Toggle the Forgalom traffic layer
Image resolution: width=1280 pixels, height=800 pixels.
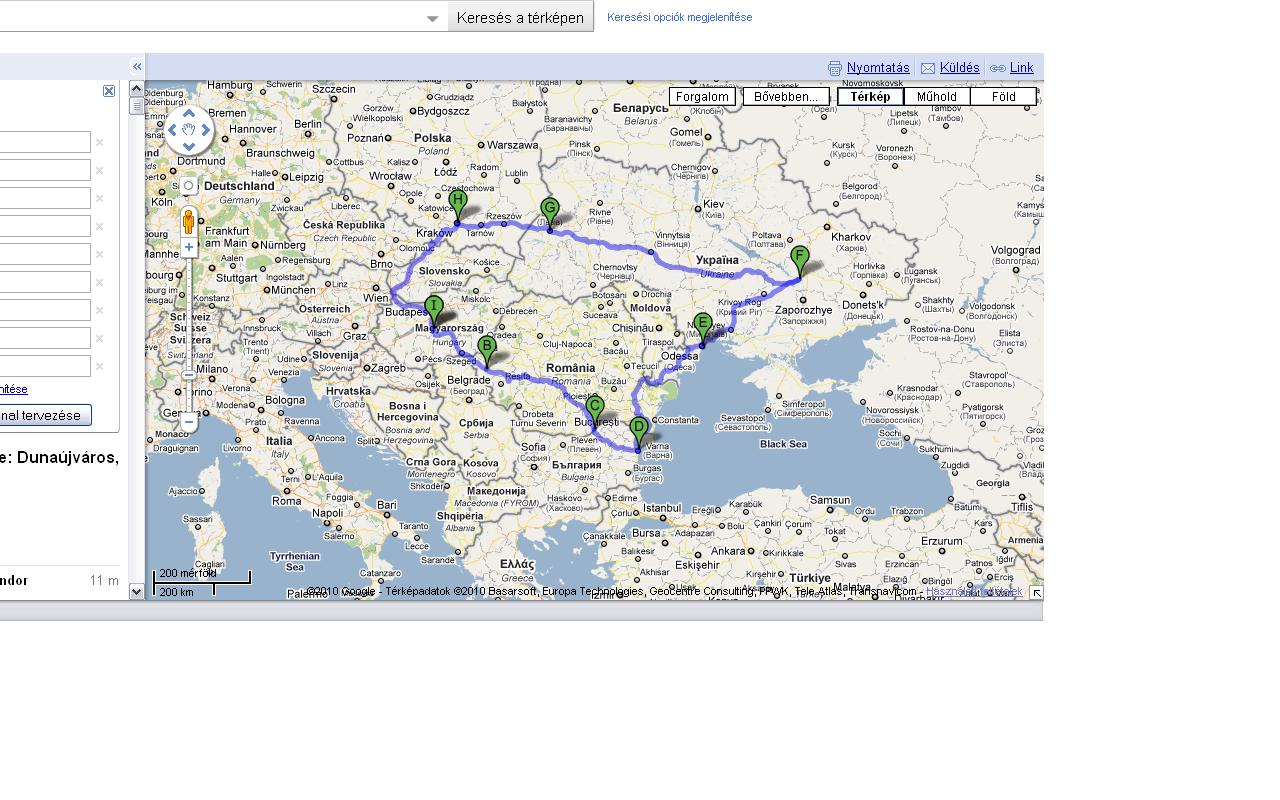click(702, 97)
